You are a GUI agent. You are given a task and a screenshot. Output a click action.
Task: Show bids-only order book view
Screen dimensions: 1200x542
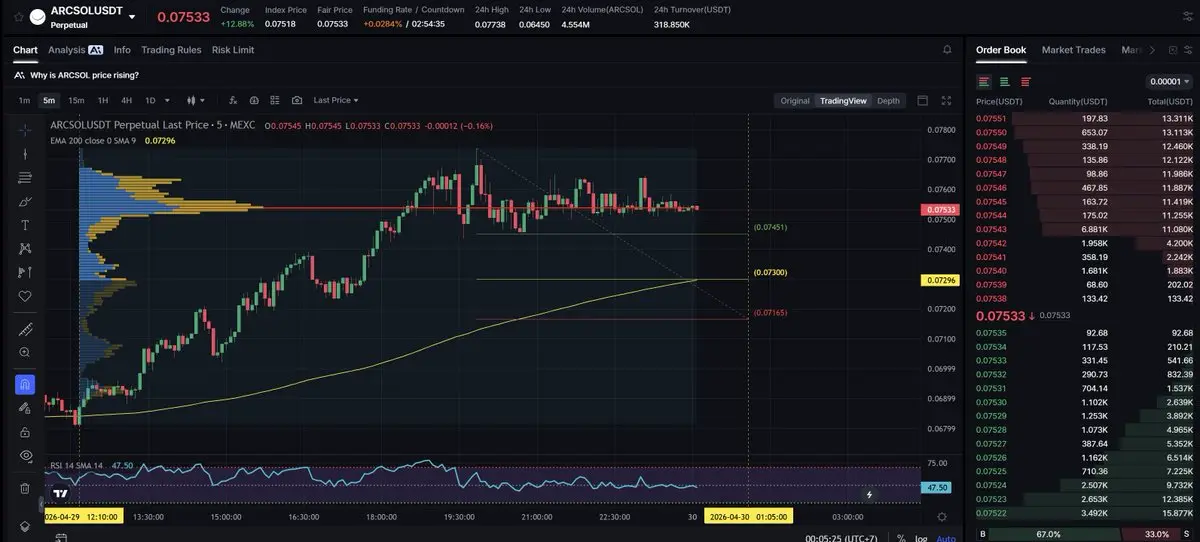click(x=1005, y=81)
